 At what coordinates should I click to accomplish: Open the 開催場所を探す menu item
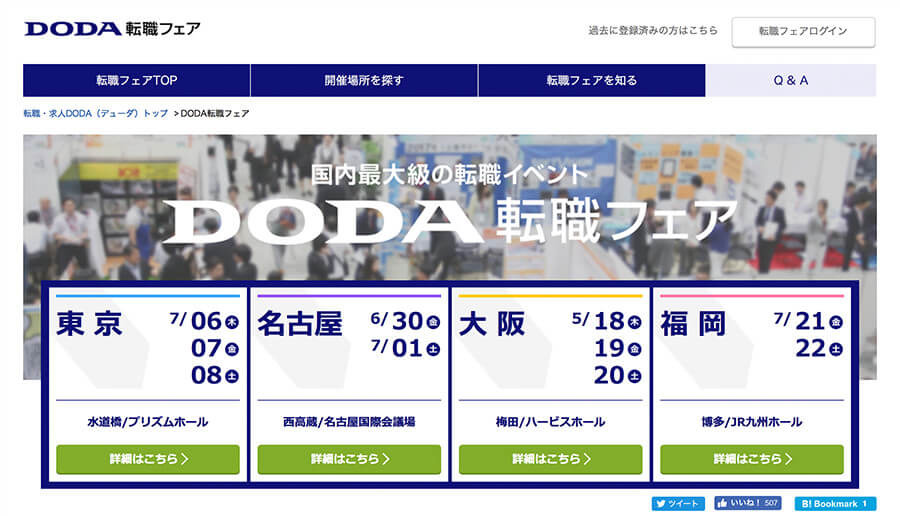(364, 80)
